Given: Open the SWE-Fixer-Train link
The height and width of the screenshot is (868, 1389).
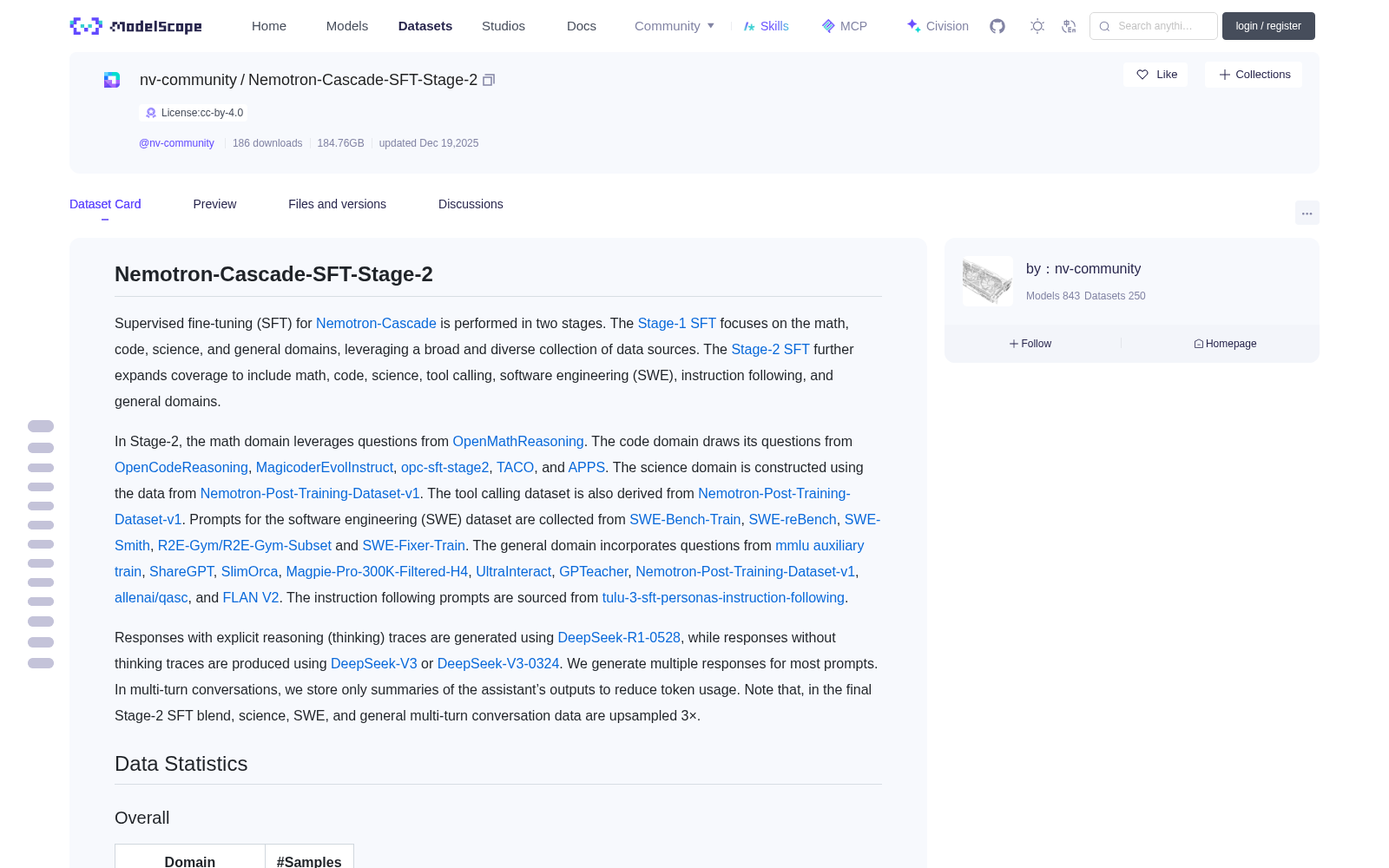Looking at the screenshot, I should pyautogui.click(x=413, y=545).
